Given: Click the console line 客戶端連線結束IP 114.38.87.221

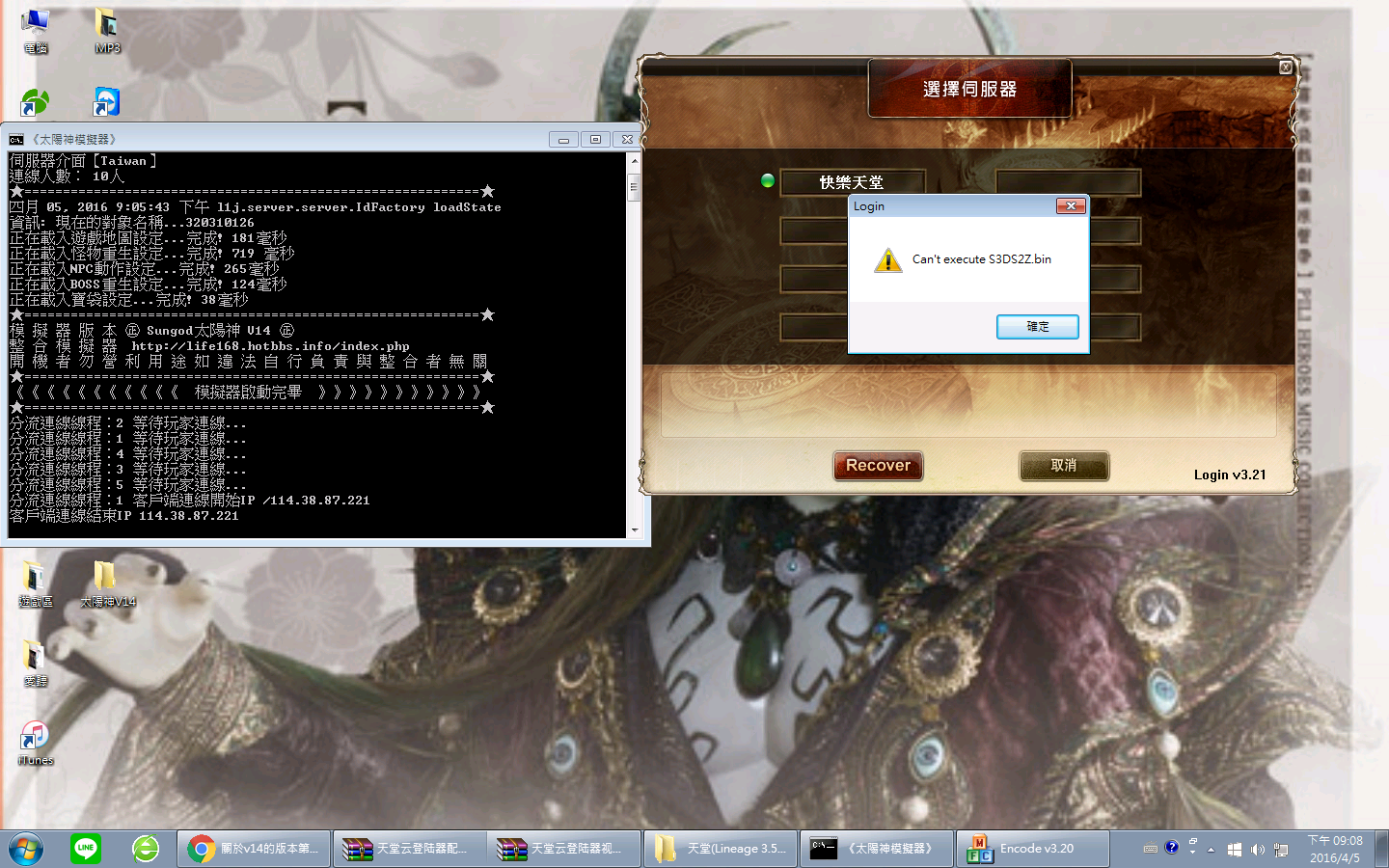Looking at the screenshot, I should pos(123,516).
